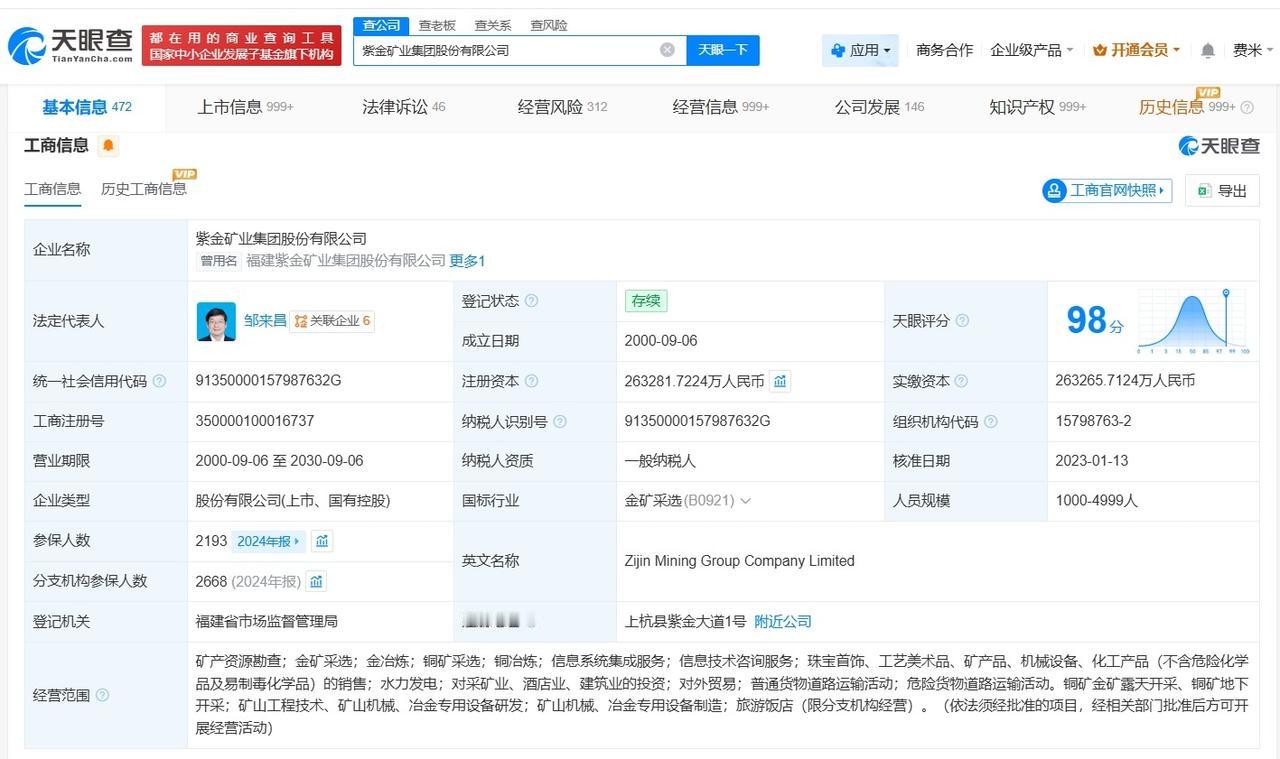This screenshot has width=1280, height=759.
Task: Click the gift icon beside 开通会员
Action: point(1101,48)
